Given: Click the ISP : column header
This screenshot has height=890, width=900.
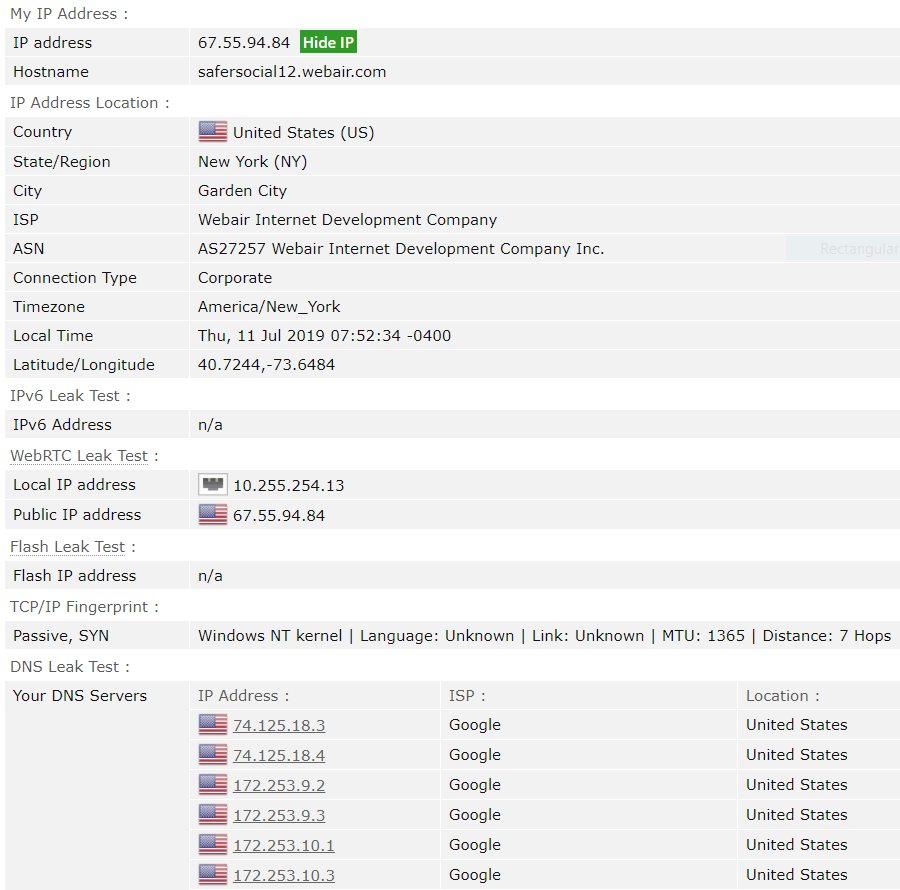Looking at the screenshot, I should pos(467,695).
